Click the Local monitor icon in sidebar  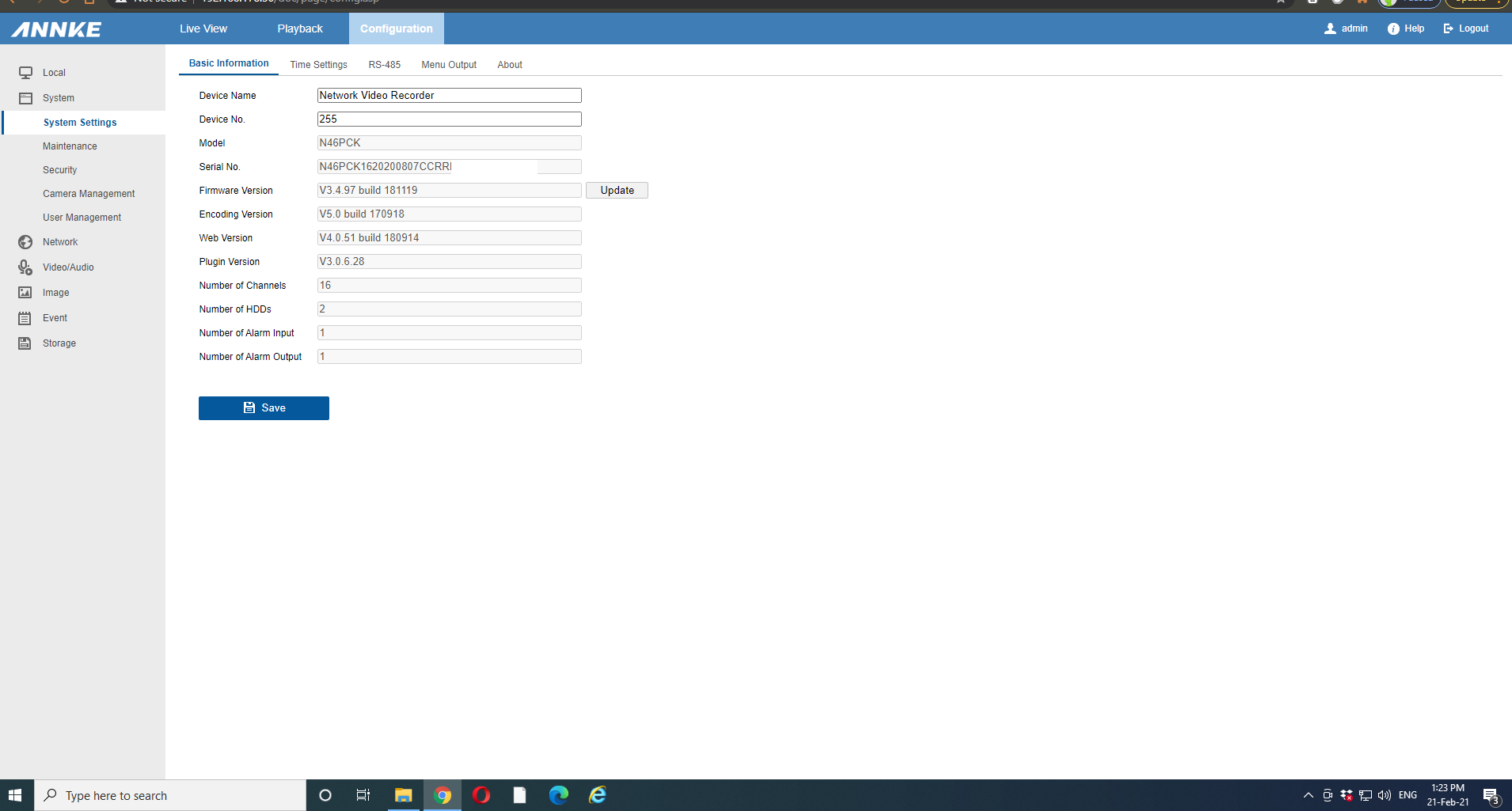[25, 73]
